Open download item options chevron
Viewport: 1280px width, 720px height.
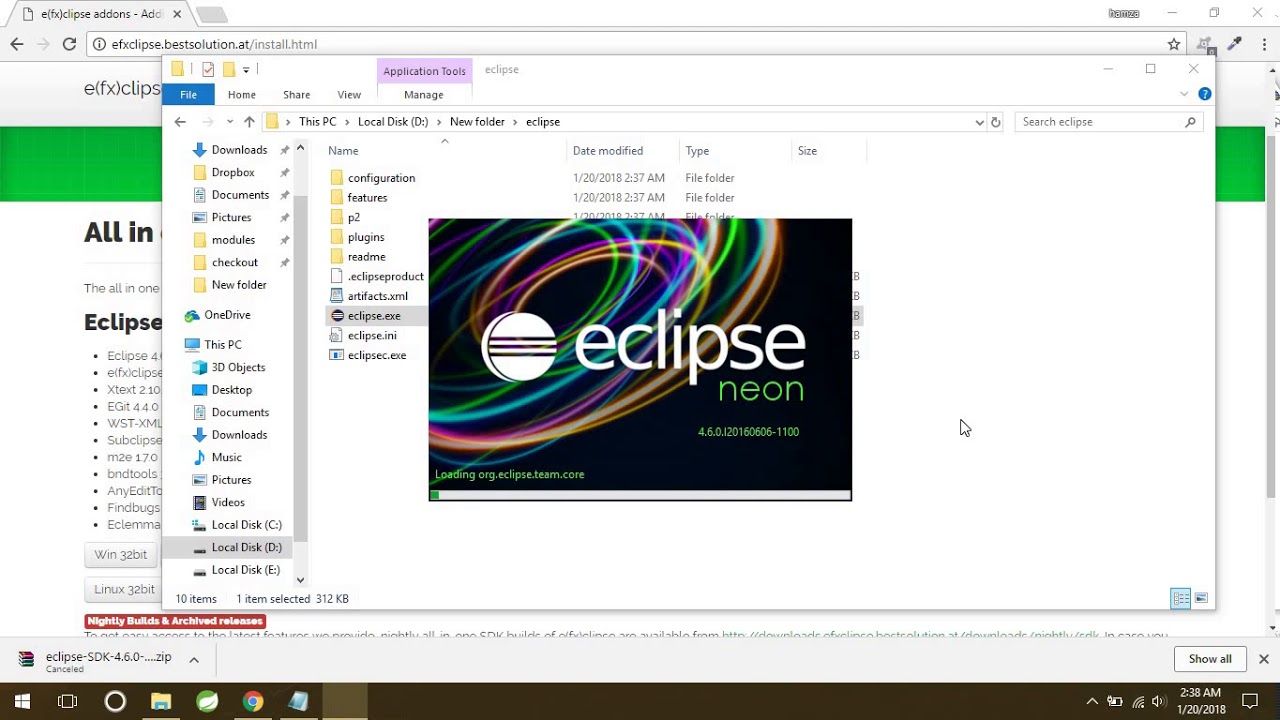pyautogui.click(x=194, y=659)
